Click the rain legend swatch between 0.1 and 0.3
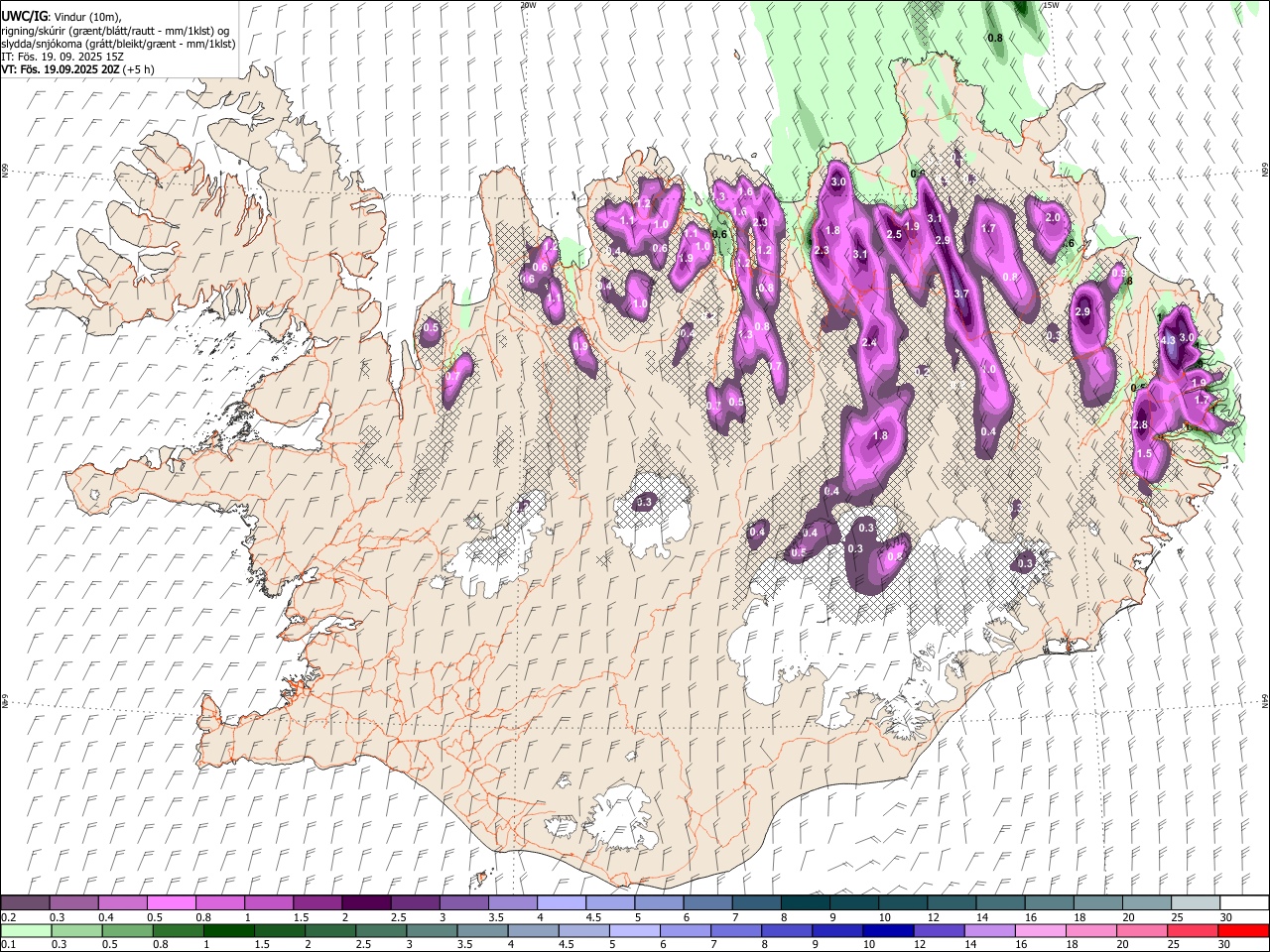Screen dimensions: 1270x952 click(x=26, y=930)
